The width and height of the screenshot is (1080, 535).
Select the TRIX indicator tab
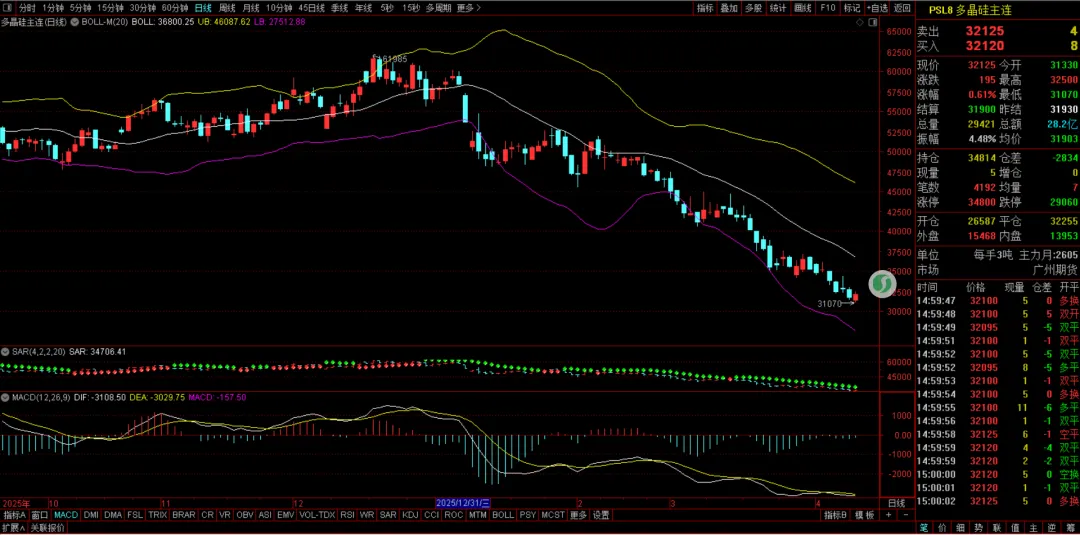click(158, 514)
